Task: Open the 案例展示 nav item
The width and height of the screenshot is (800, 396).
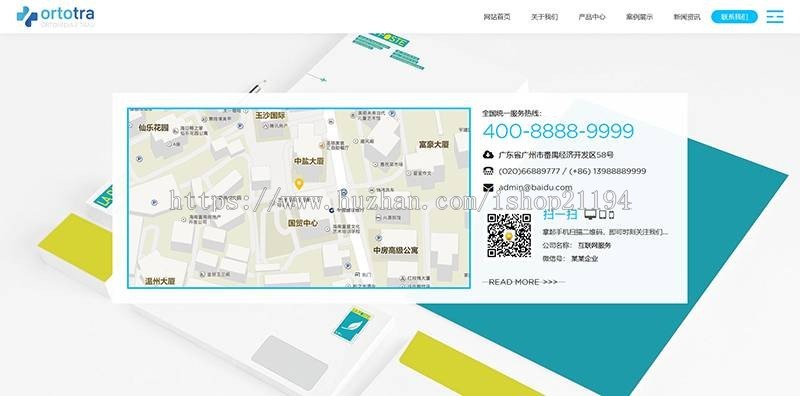Action: click(x=639, y=17)
